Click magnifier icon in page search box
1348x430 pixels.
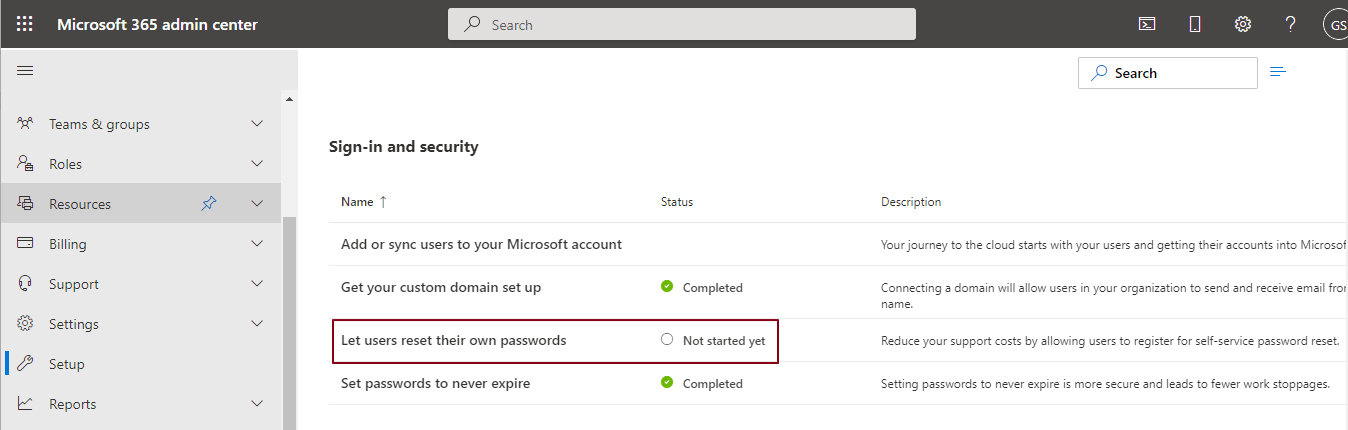coord(1100,73)
